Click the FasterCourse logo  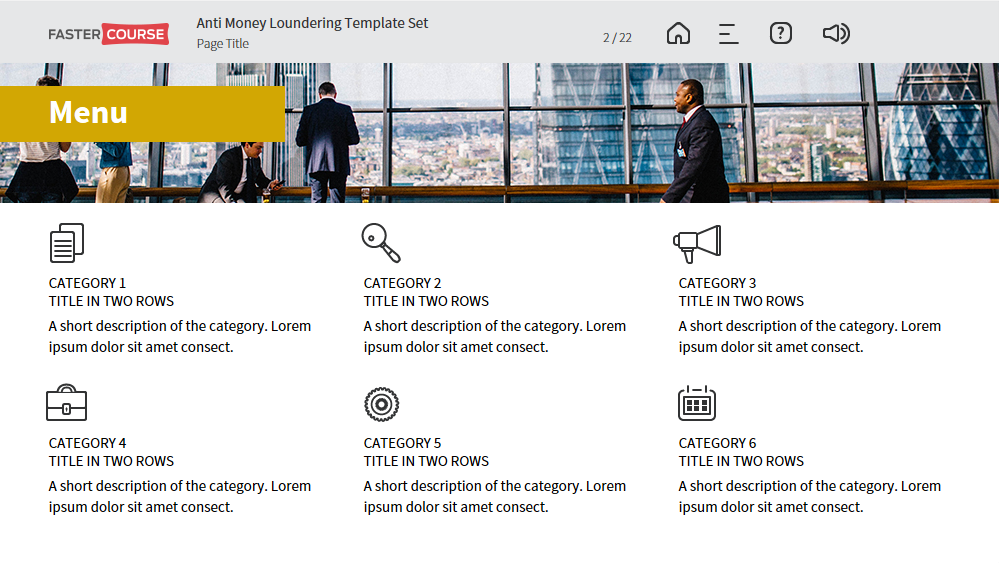click(x=108, y=34)
